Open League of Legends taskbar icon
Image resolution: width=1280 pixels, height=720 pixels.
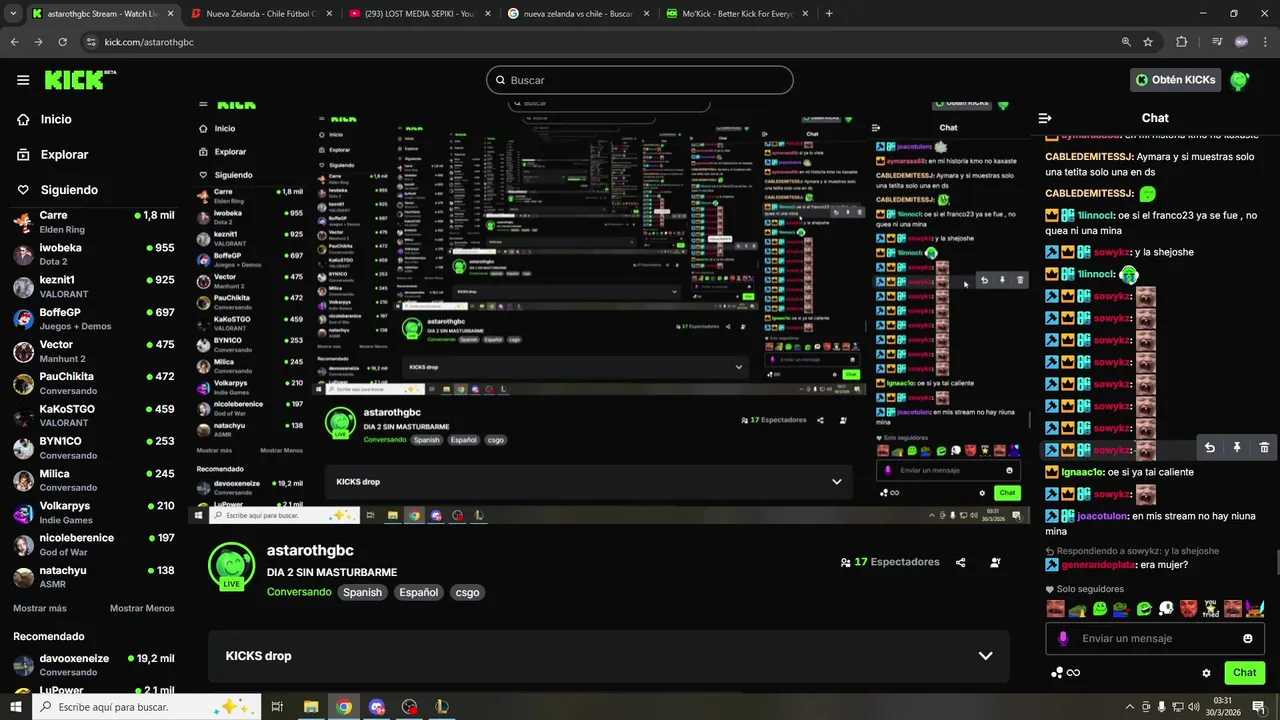tap(442, 707)
